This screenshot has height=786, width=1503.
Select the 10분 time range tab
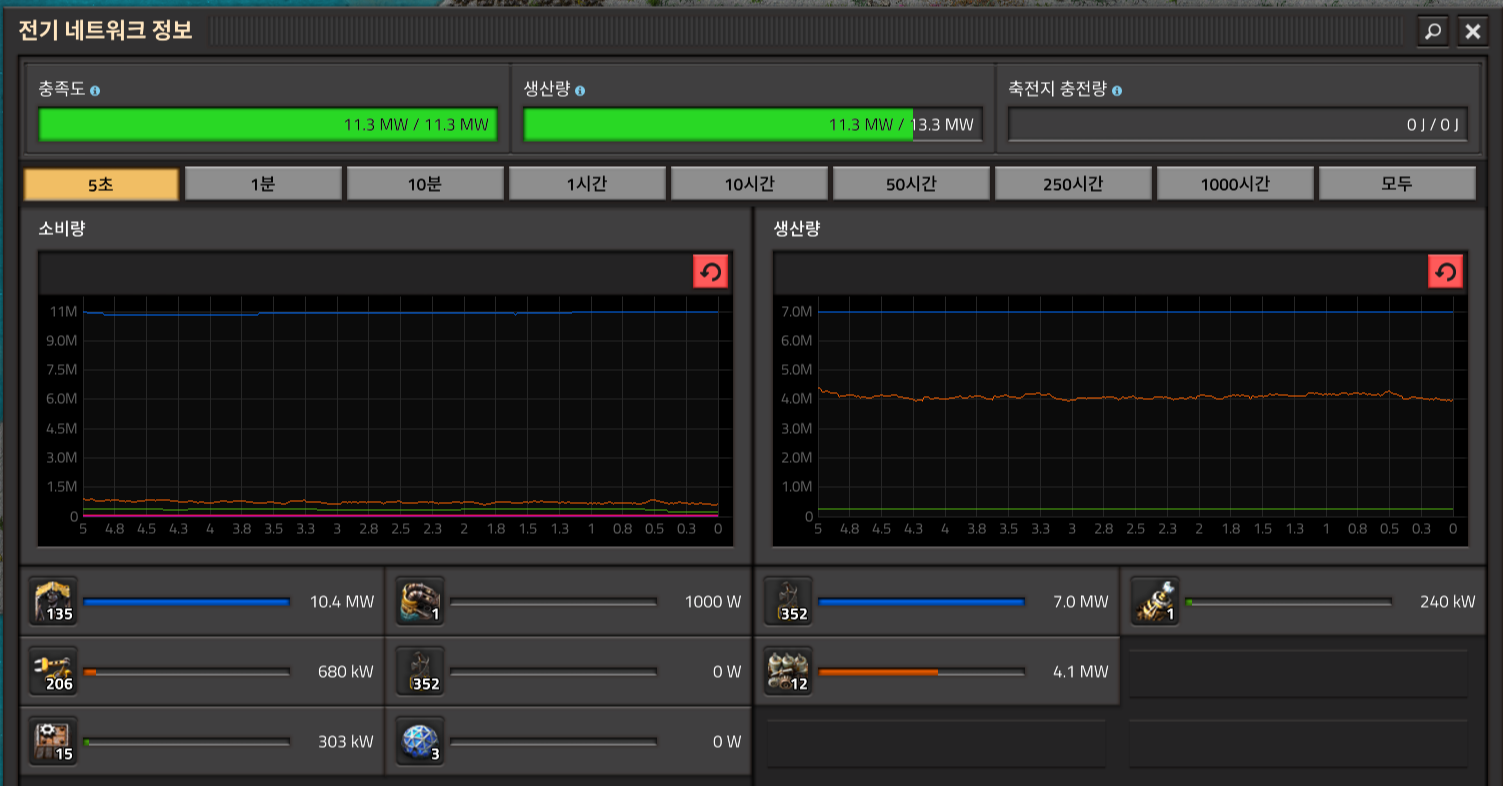coord(425,184)
